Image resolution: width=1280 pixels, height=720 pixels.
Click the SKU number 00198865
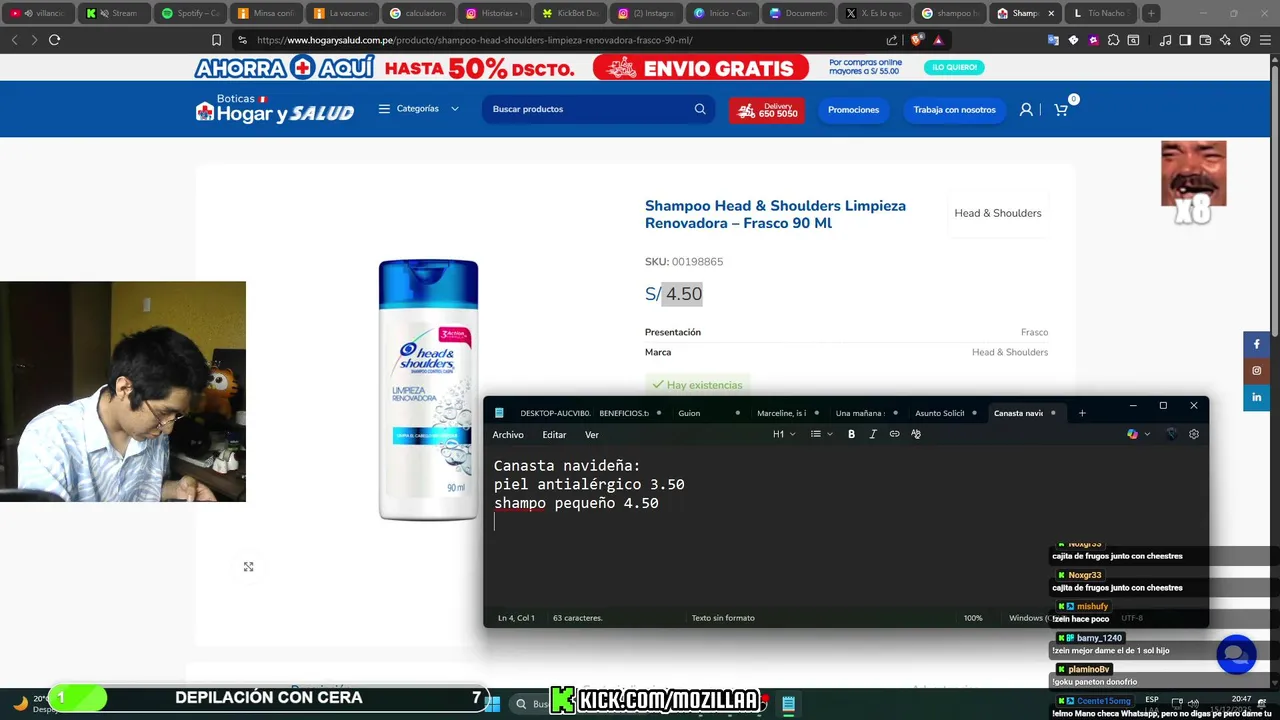[697, 262]
